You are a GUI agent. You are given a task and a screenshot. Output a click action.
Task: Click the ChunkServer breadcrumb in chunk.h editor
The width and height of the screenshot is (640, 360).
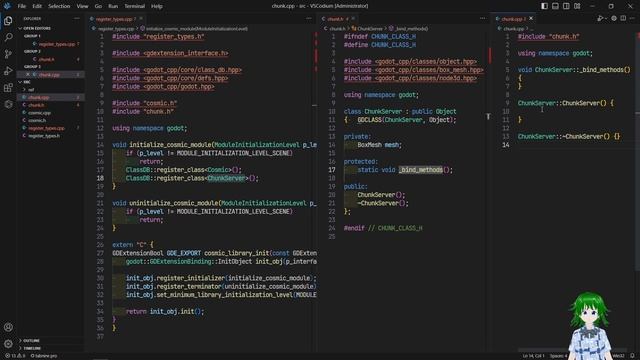coord(367,29)
